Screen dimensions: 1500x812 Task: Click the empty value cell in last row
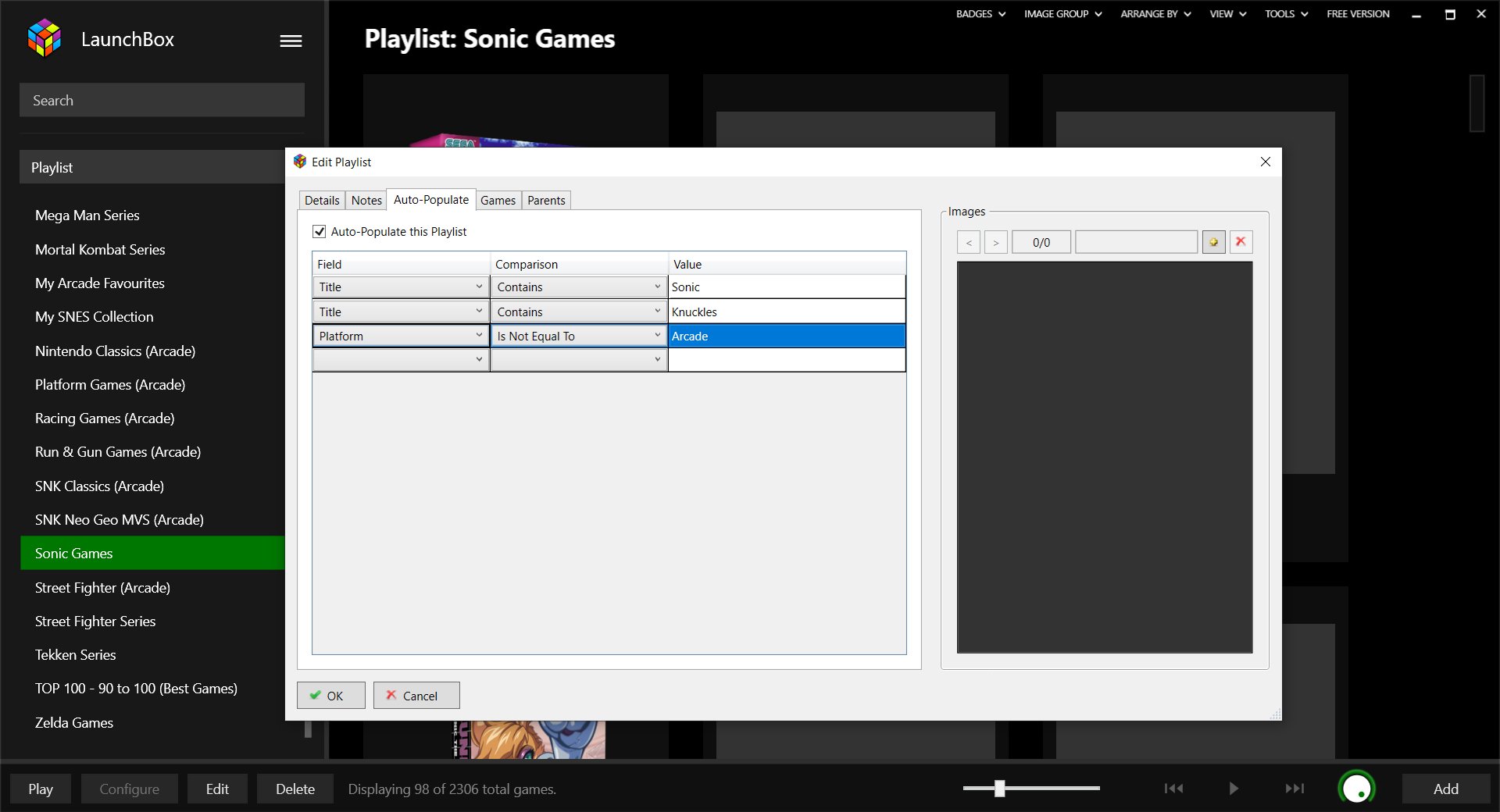point(787,359)
